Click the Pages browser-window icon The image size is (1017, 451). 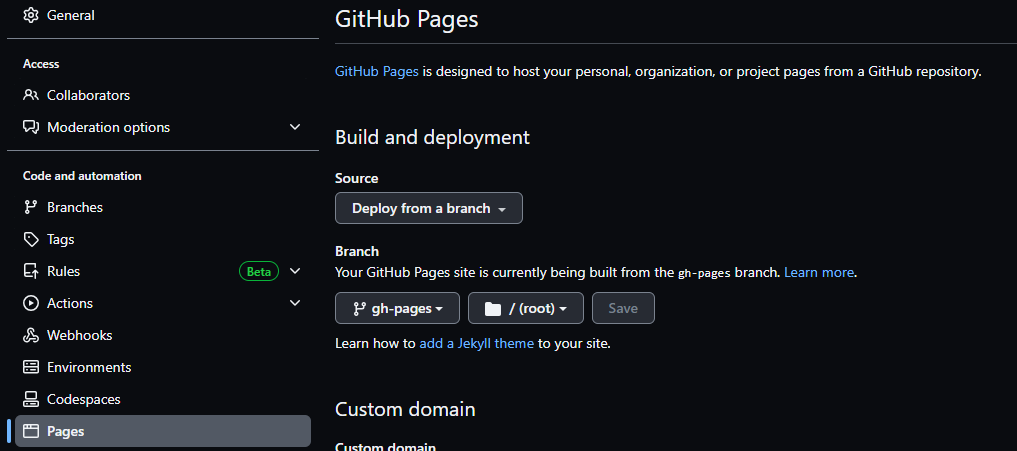click(30, 431)
